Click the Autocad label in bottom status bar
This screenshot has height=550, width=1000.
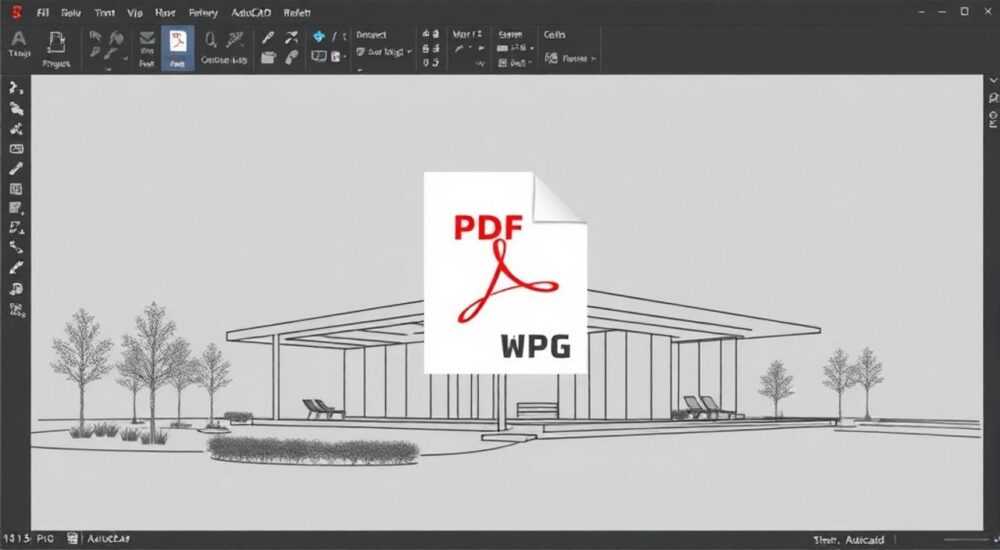[x=865, y=540]
